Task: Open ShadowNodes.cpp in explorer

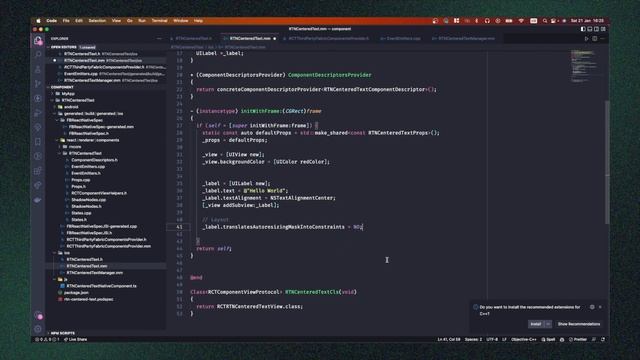Action: (89, 200)
